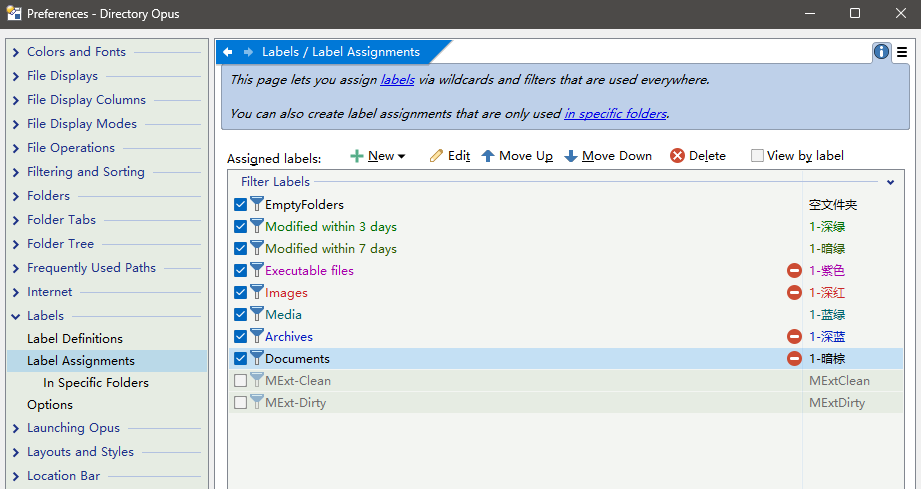Expand the Colors and Fonts category
Viewport: 921px width, 489px height.
pyautogui.click(x=16, y=52)
